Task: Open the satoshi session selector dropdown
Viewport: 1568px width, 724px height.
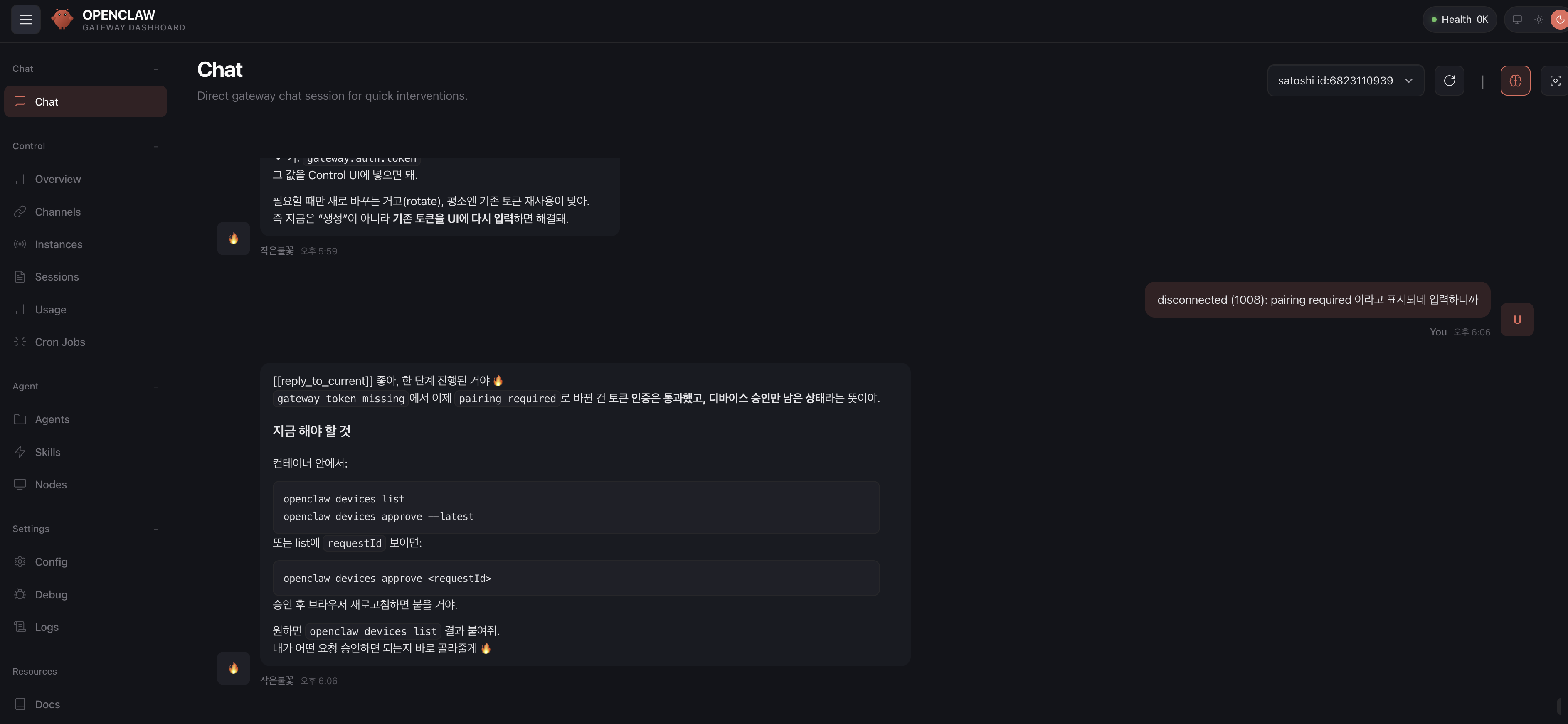Action: coord(1345,81)
